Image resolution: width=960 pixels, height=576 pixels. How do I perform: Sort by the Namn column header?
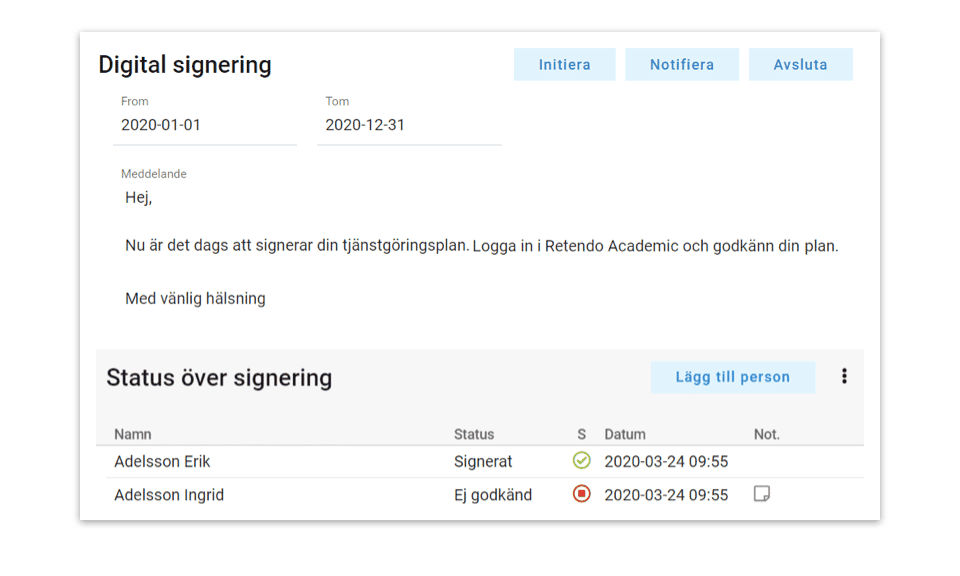tap(133, 434)
